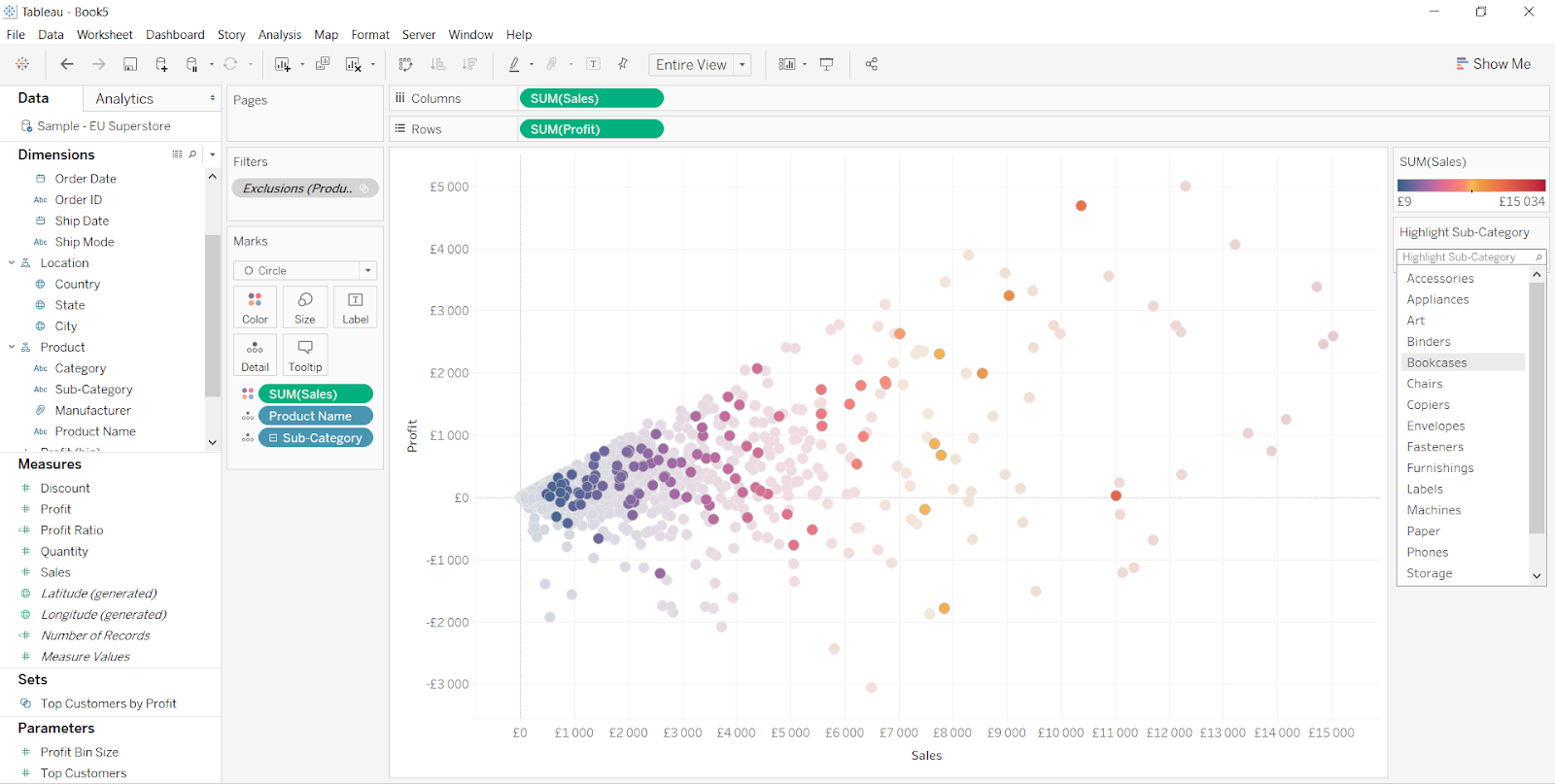Open the Color card in Marks
This screenshot has height=784, width=1555.
(x=255, y=307)
